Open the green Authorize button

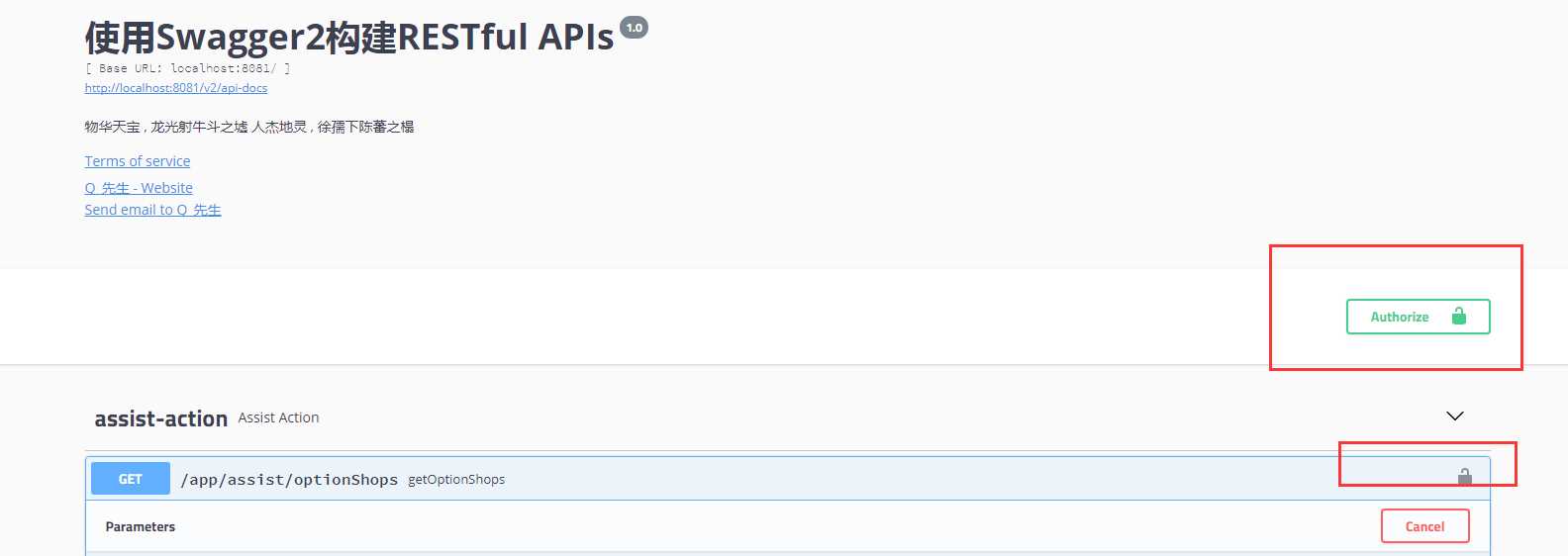1418,317
